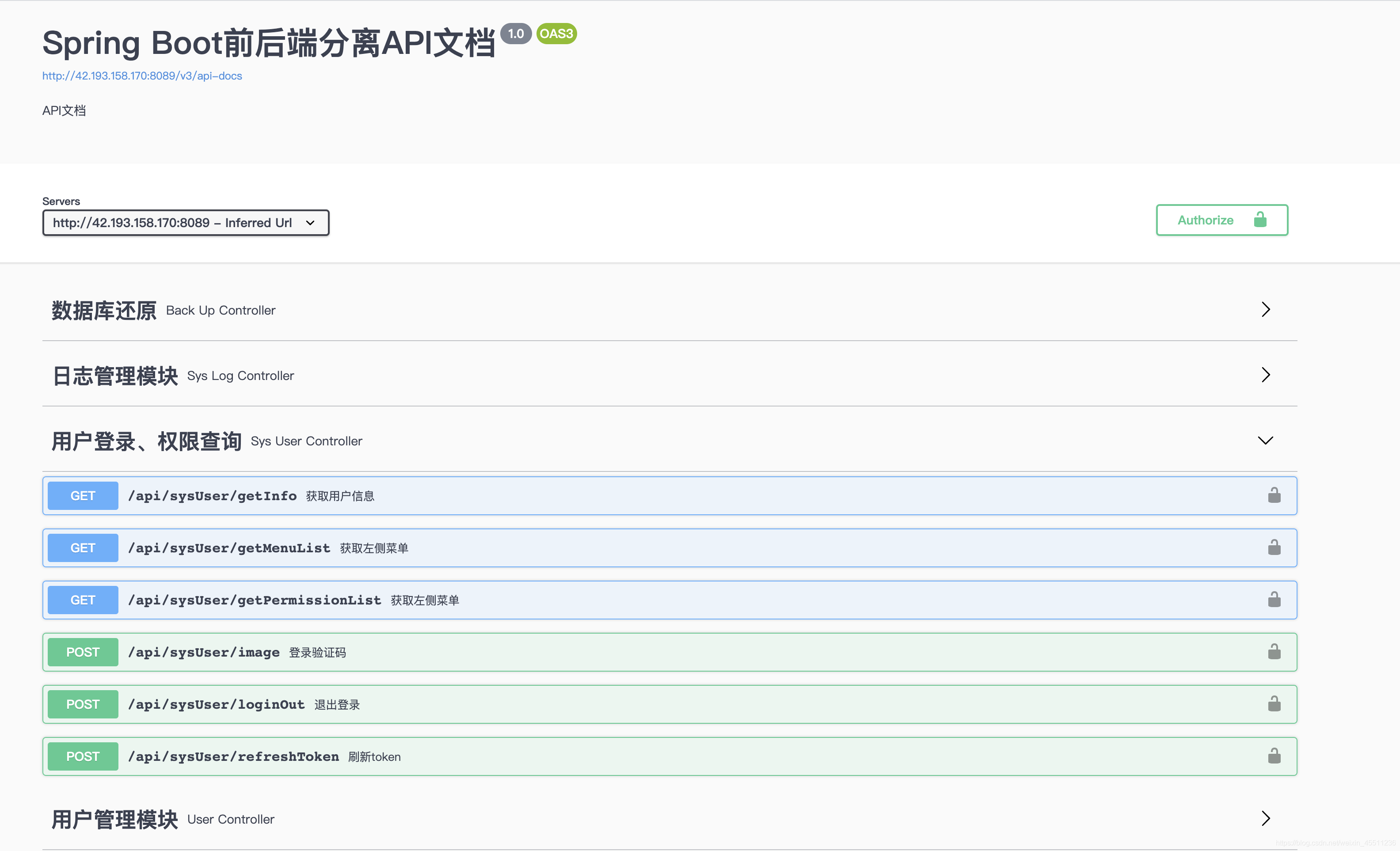
Task: Click POST badge for loginOut endpoint
Action: coord(83,704)
